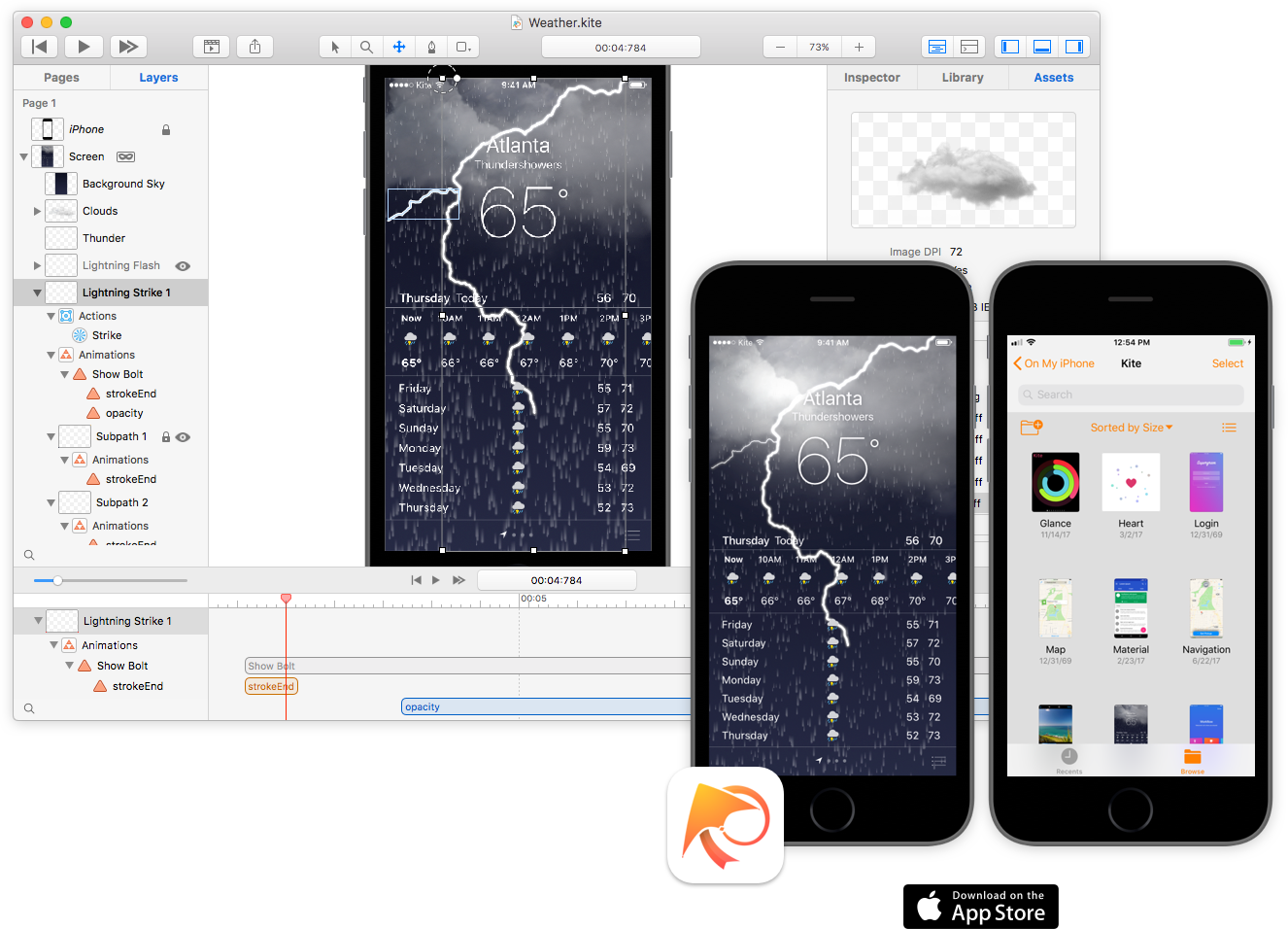Tap the phone Search field
Image resolution: width=1288 pixels, height=929 pixels.
[1131, 395]
